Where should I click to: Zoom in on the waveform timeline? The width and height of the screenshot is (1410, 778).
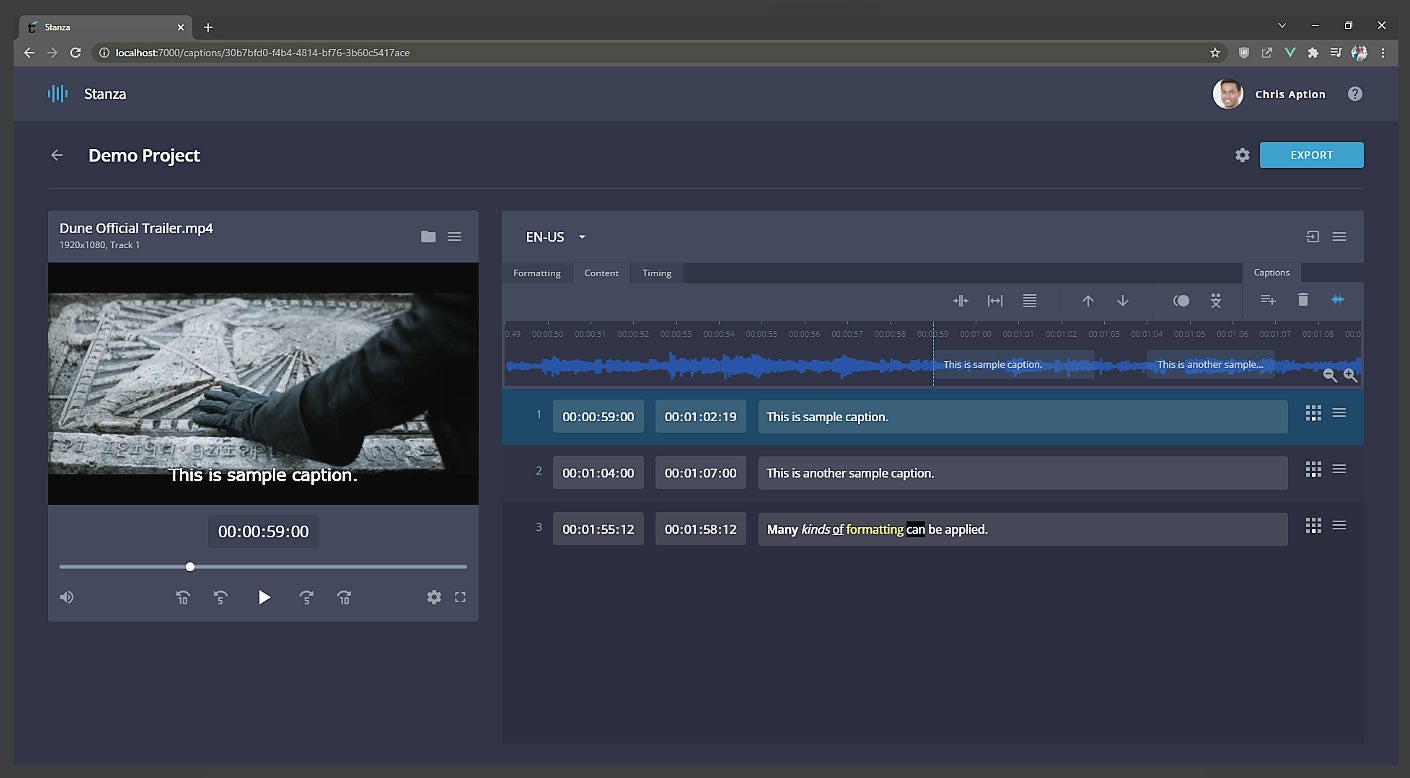click(x=1350, y=375)
